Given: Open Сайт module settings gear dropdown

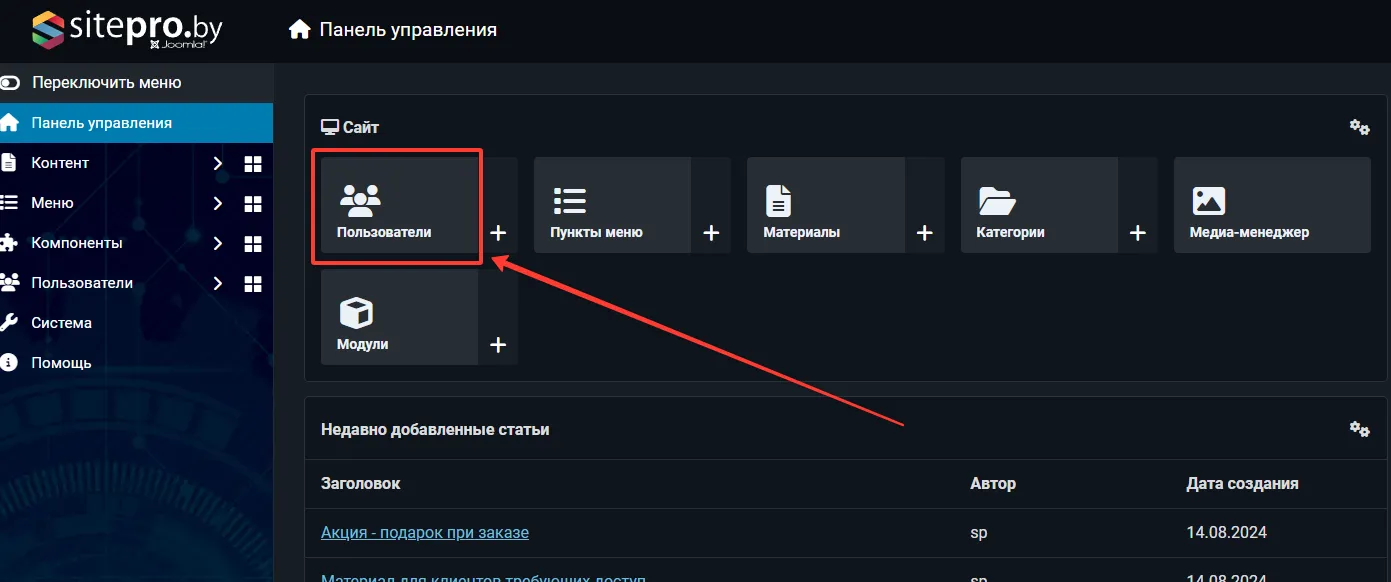Looking at the screenshot, I should point(1359,127).
